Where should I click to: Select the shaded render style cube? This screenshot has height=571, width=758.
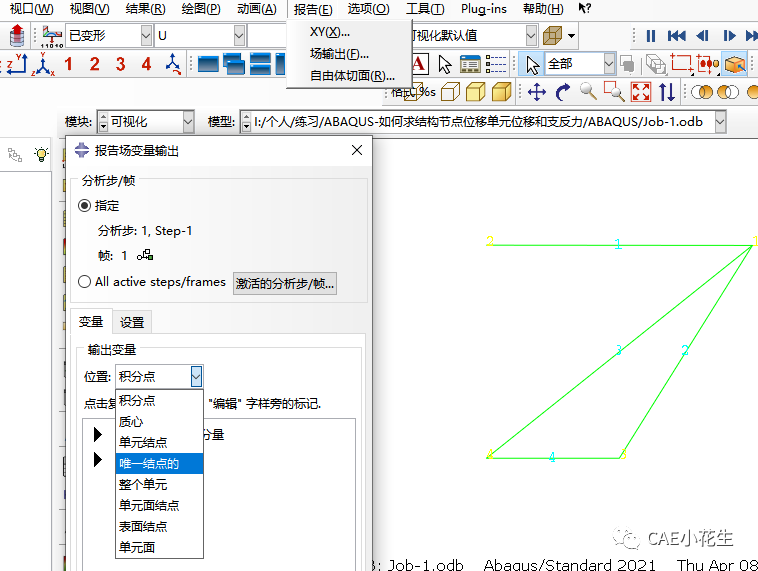pyautogui.click(x=502, y=91)
